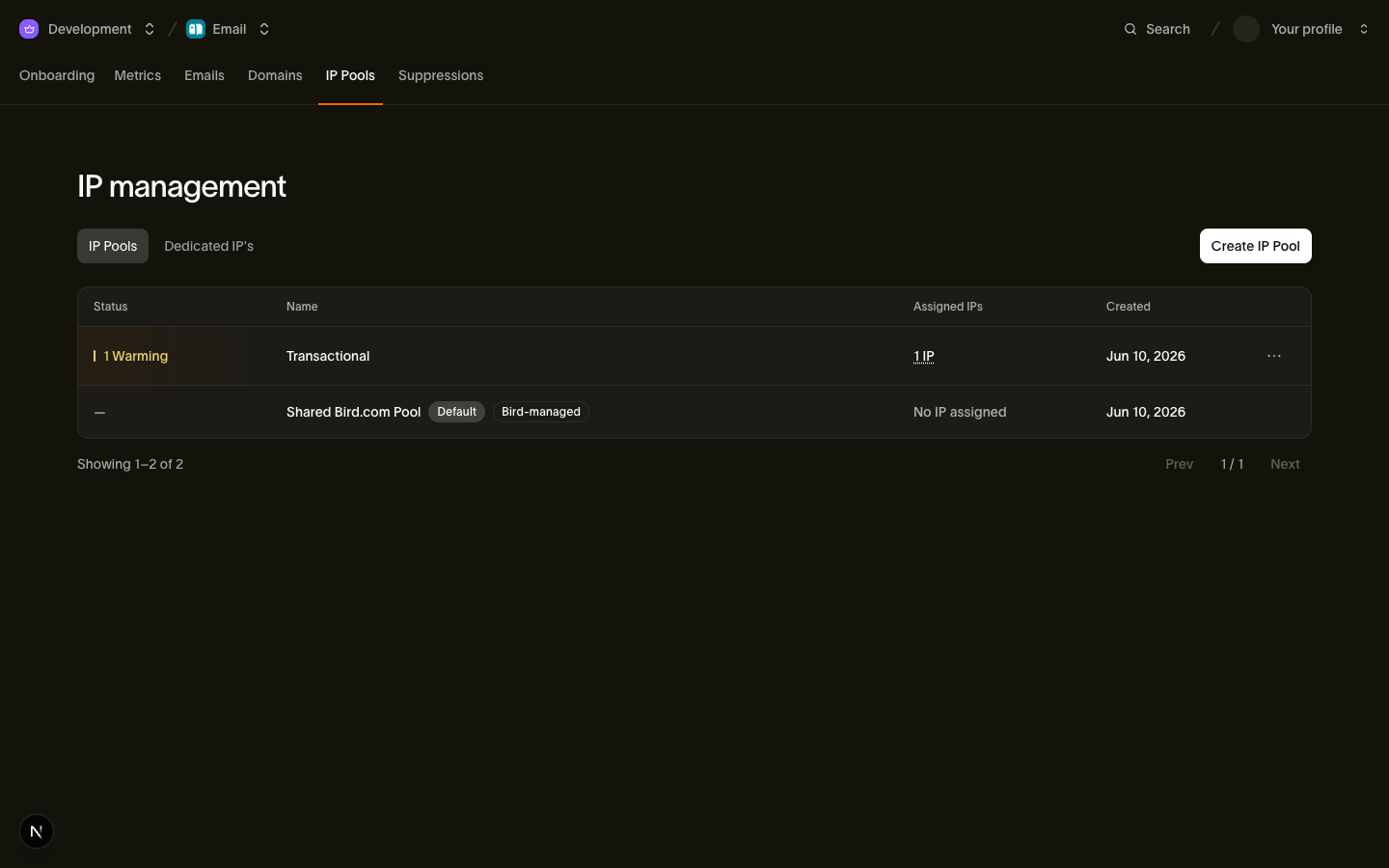Viewport: 1389px width, 868px height.
Task: Click the Created column header
Action: coord(1129,307)
